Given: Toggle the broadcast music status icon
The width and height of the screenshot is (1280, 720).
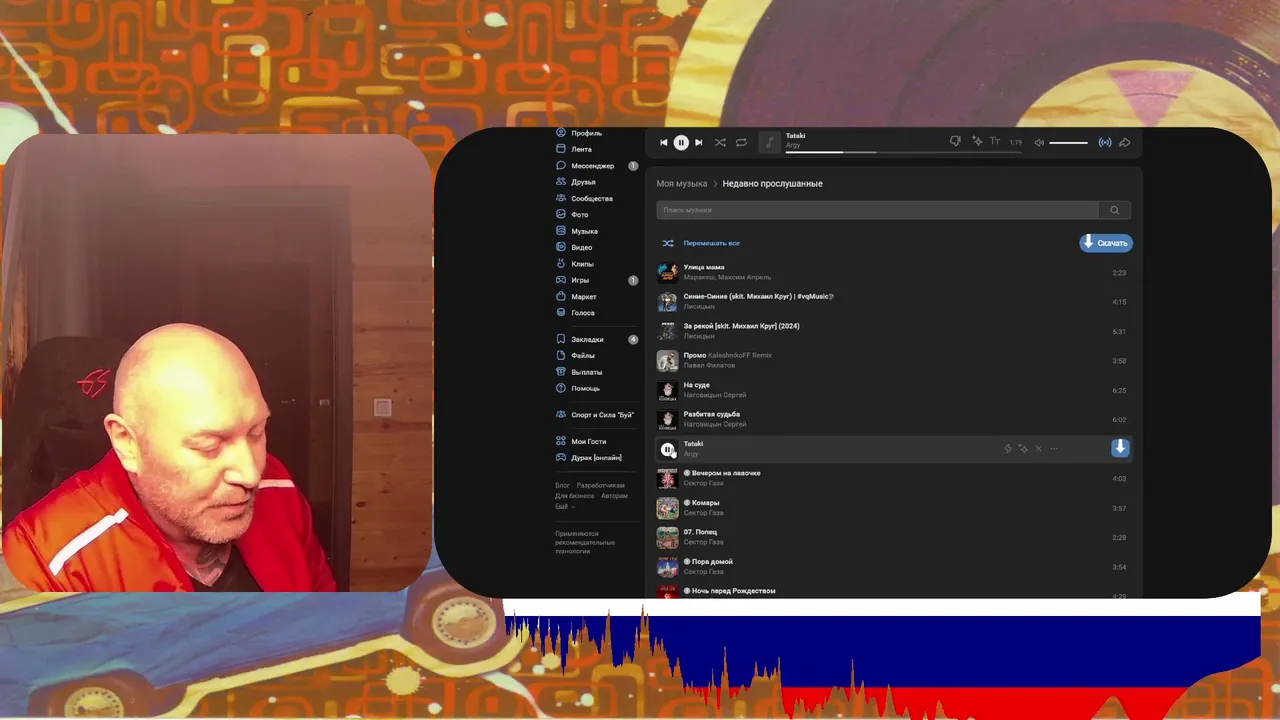Looking at the screenshot, I should coord(1105,142).
